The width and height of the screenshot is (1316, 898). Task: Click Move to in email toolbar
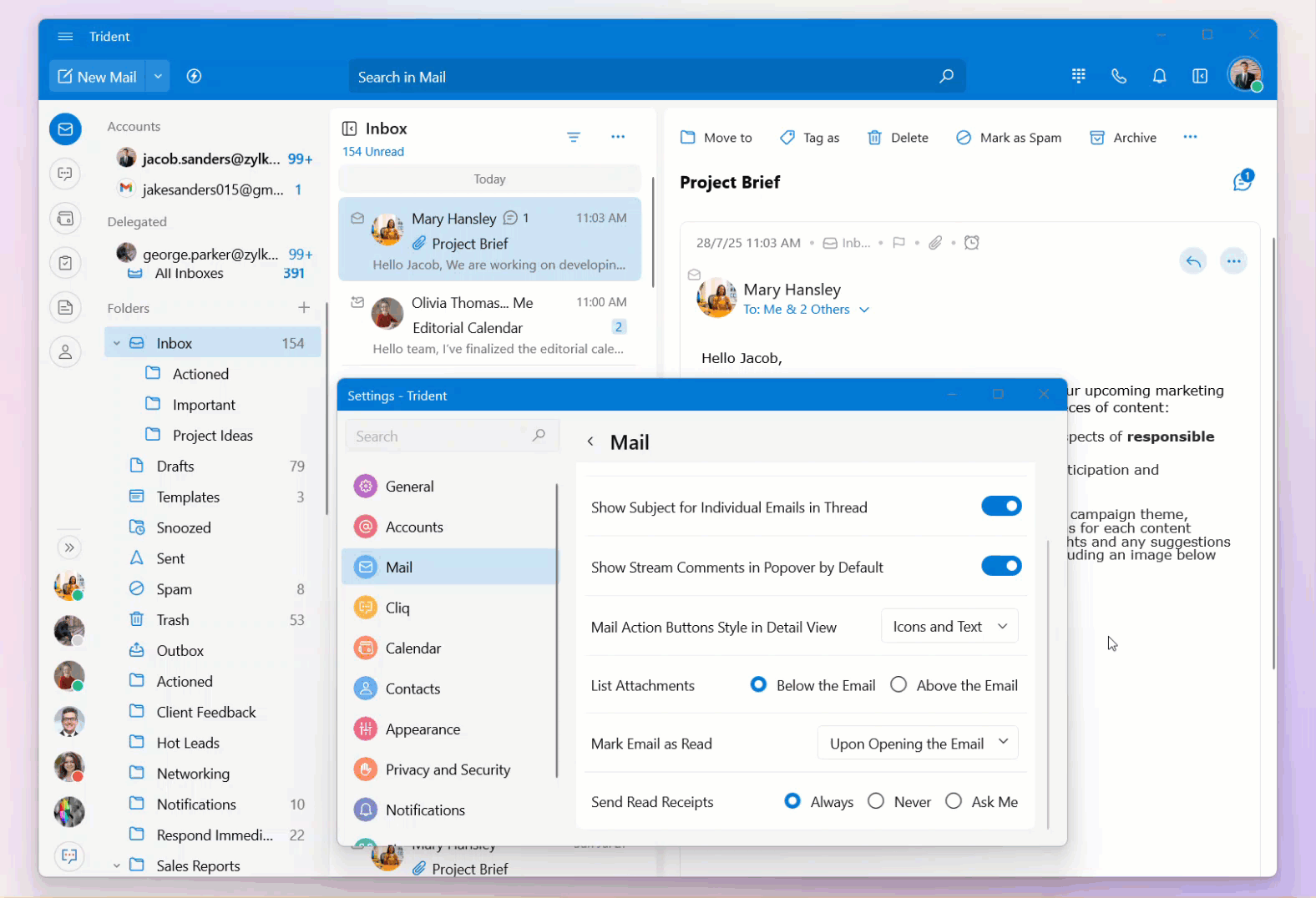(716, 138)
